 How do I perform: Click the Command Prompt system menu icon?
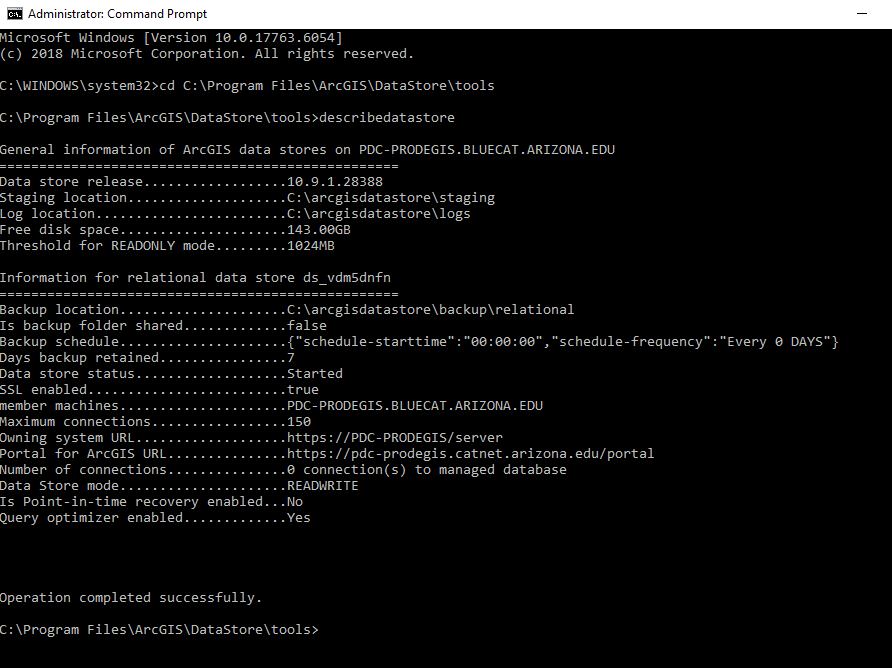coord(14,14)
